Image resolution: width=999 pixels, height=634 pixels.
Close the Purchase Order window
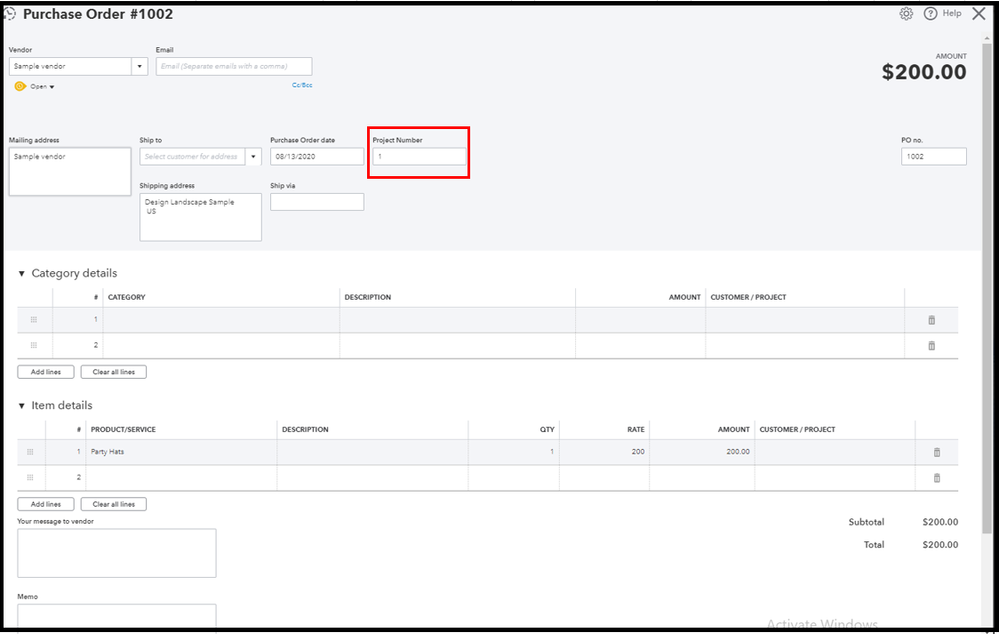click(979, 13)
